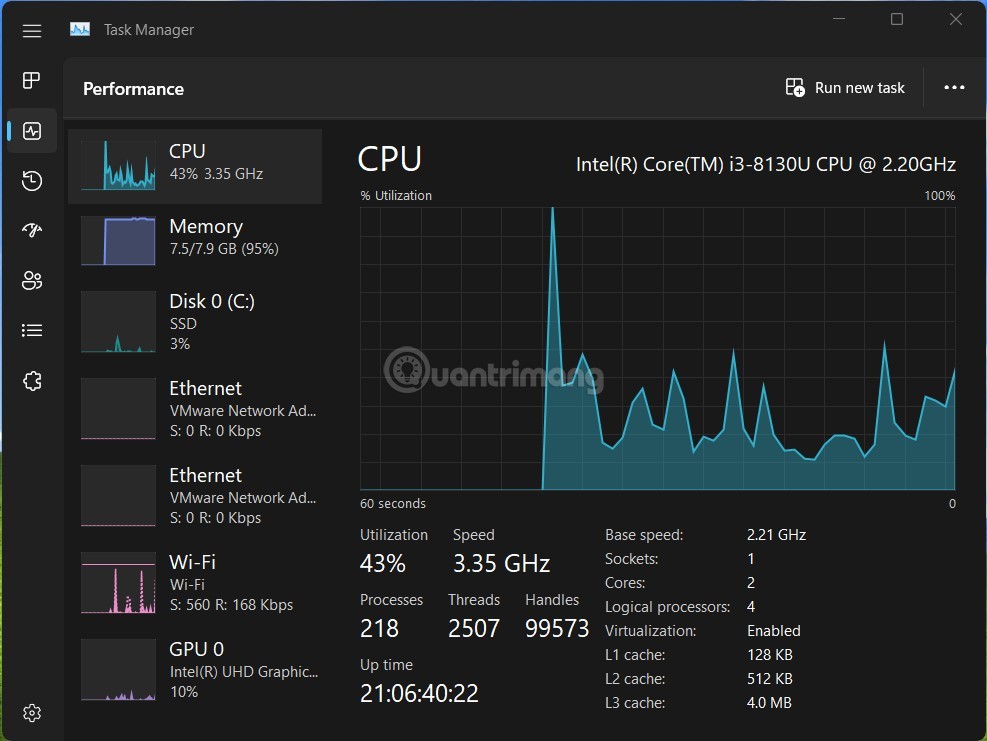987x741 pixels.
Task: Open the App history page
Action: [31, 181]
